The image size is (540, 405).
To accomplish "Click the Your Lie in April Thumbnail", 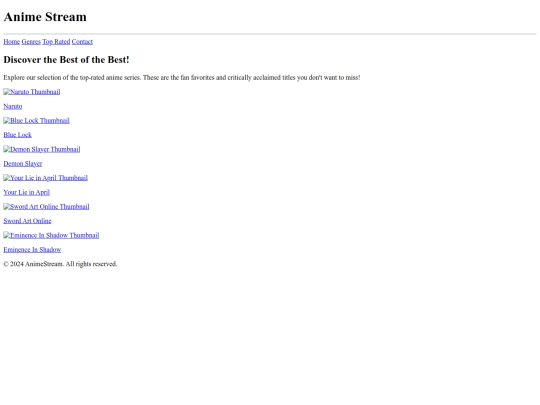I will tap(45, 178).
